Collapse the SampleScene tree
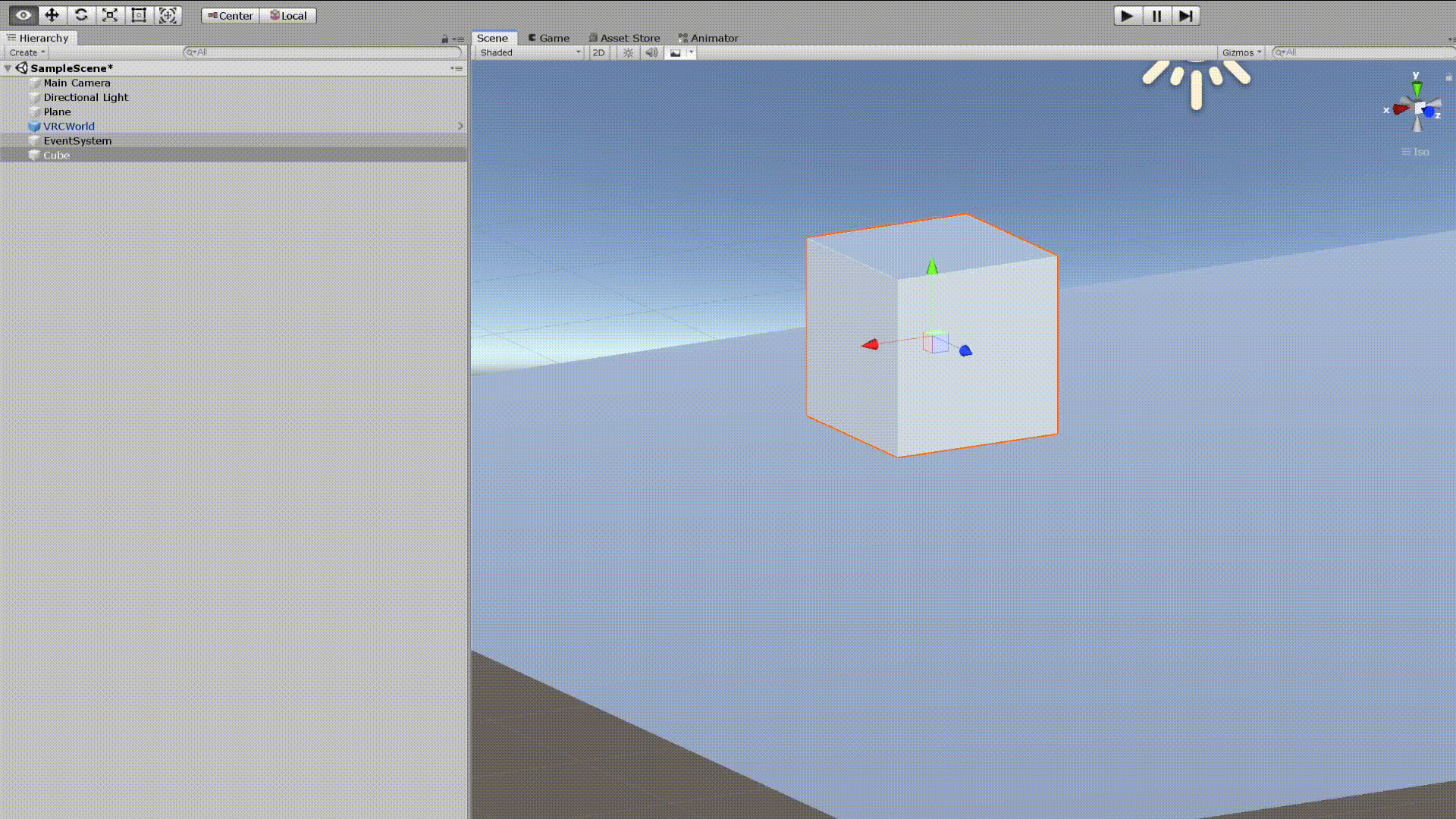1456x819 pixels. (x=8, y=68)
